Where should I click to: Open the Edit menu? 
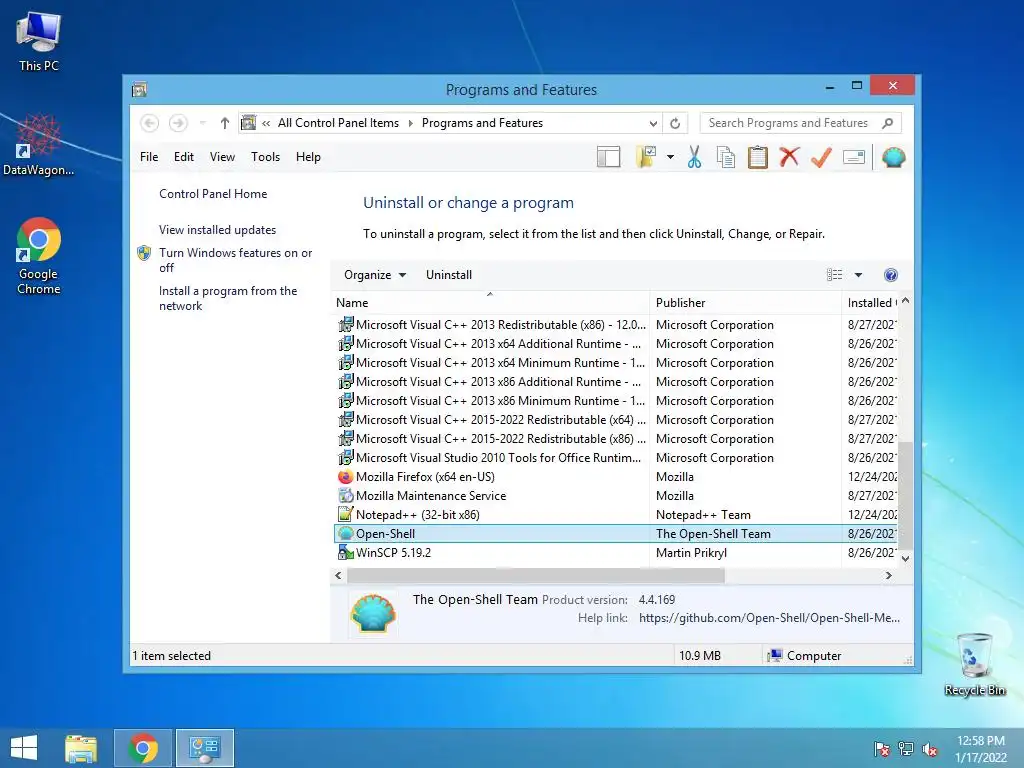(184, 157)
